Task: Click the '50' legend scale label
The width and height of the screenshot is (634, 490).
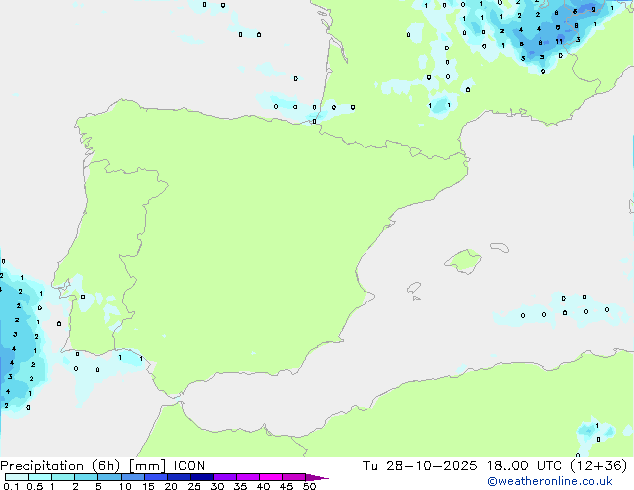Action: click(x=309, y=486)
